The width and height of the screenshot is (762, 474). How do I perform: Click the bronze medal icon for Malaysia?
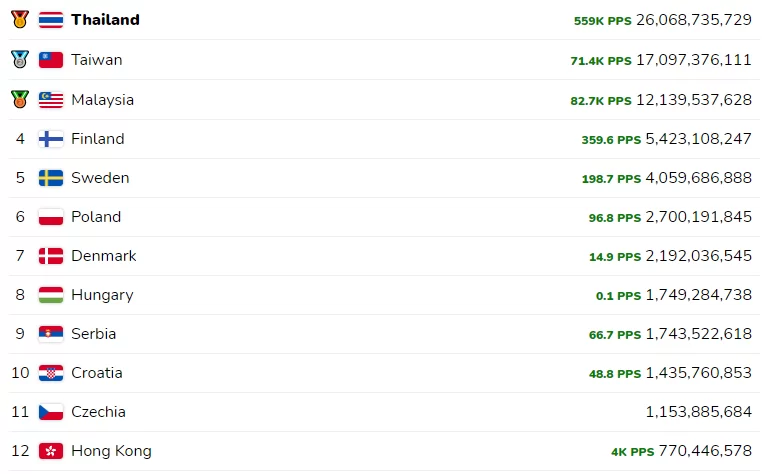tap(20, 99)
